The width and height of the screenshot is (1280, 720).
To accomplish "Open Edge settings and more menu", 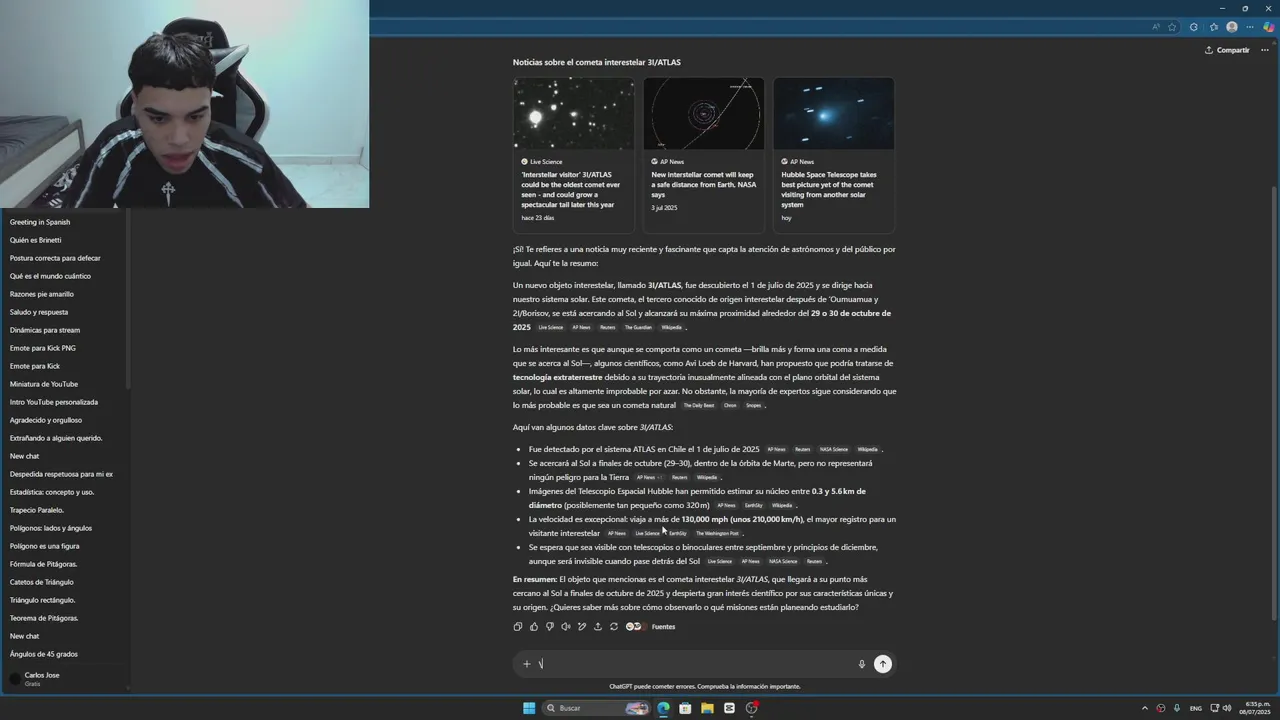I will (1249, 27).
